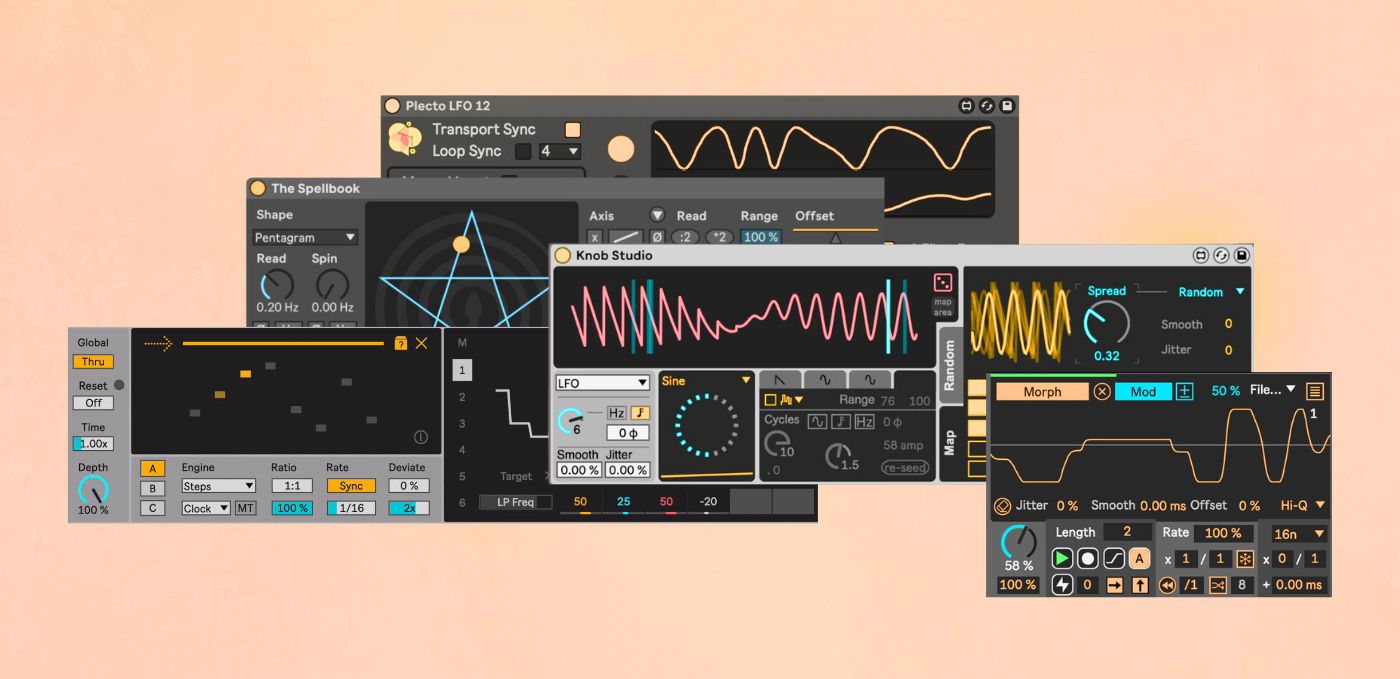This screenshot has height=679, width=1400.
Task: Click the list menu icon beside File...
Action: point(1315,391)
